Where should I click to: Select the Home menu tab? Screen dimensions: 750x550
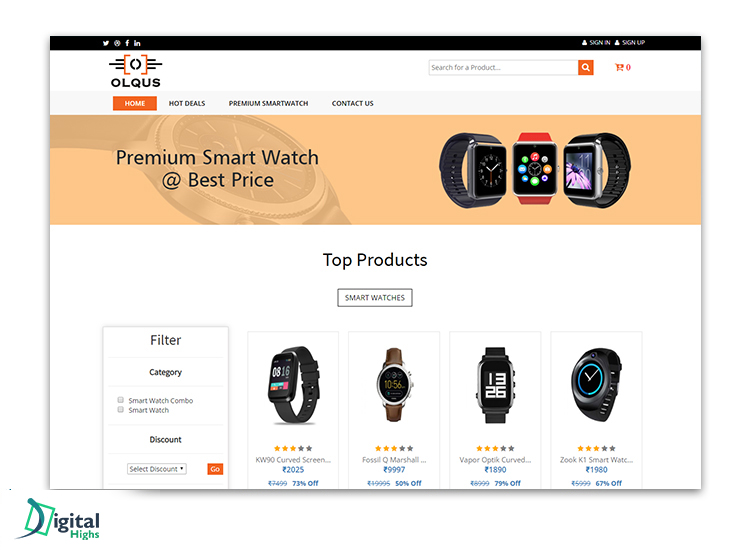[x=135, y=103]
